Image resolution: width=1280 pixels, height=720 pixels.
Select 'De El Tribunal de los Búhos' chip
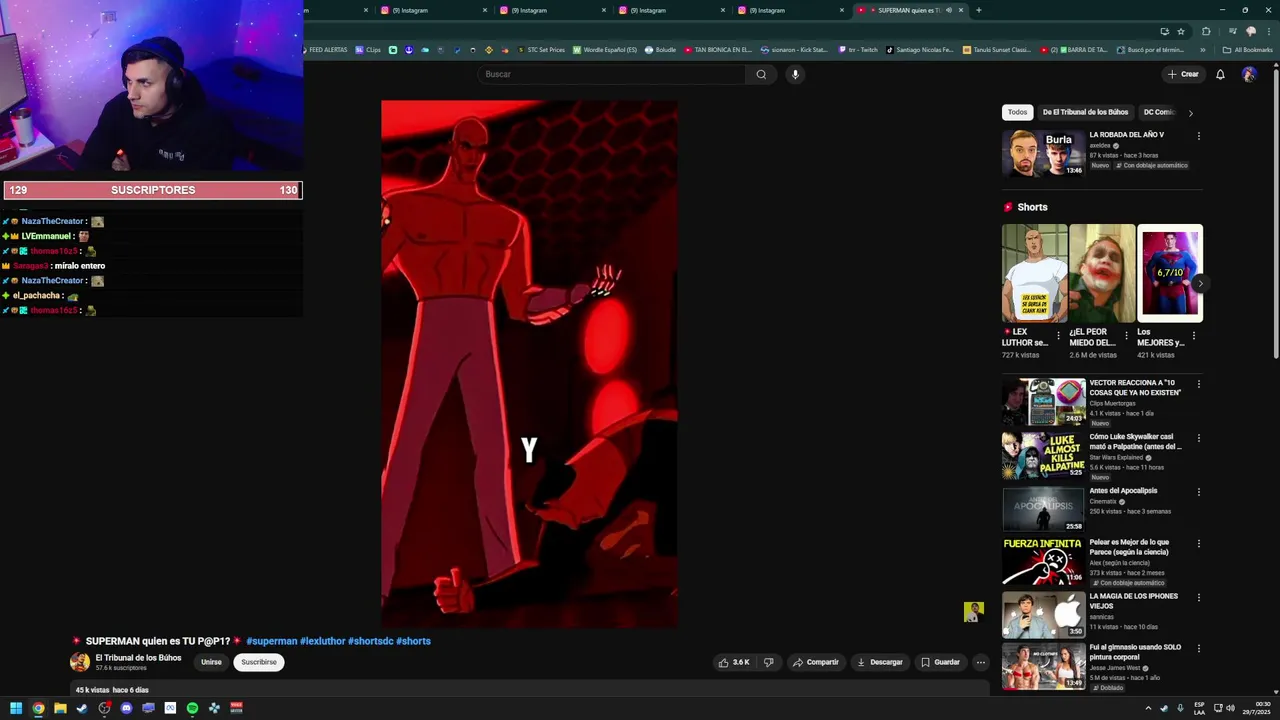click(1085, 112)
